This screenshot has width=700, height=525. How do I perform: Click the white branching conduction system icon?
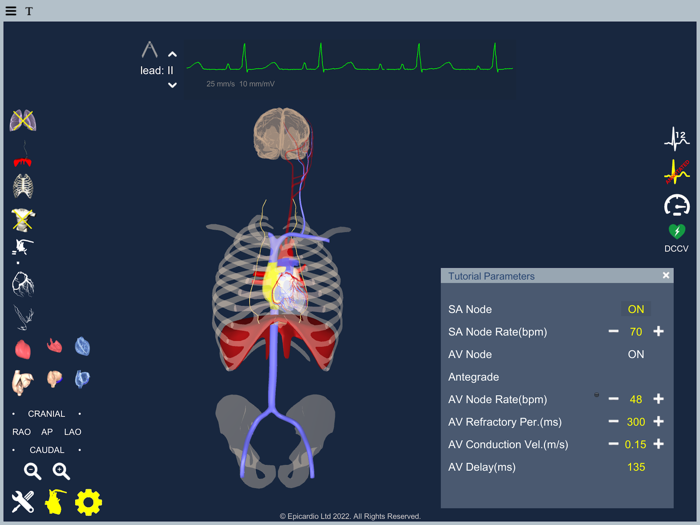(23, 317)
